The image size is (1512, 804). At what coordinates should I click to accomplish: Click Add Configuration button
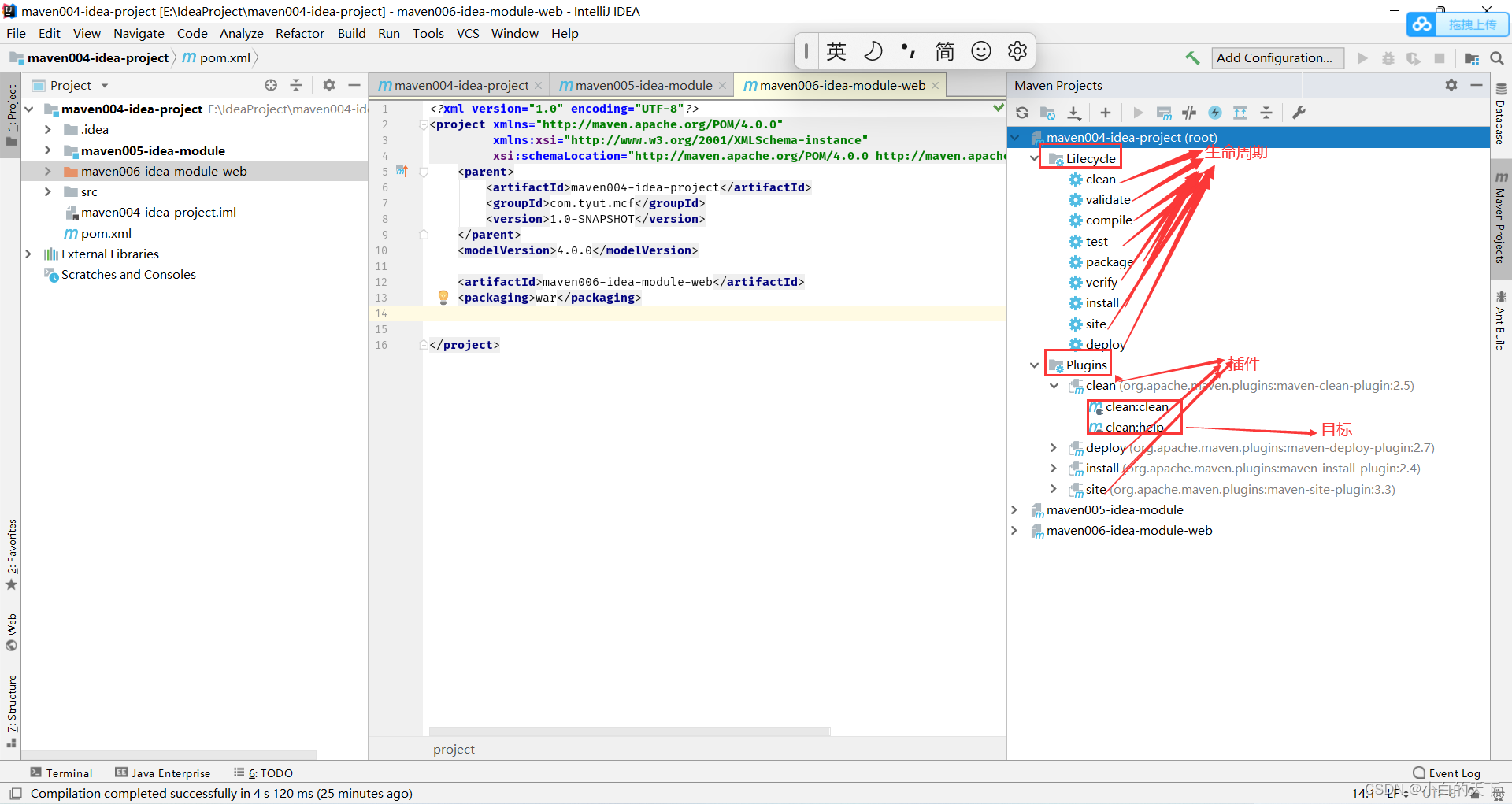(1277, 57)
